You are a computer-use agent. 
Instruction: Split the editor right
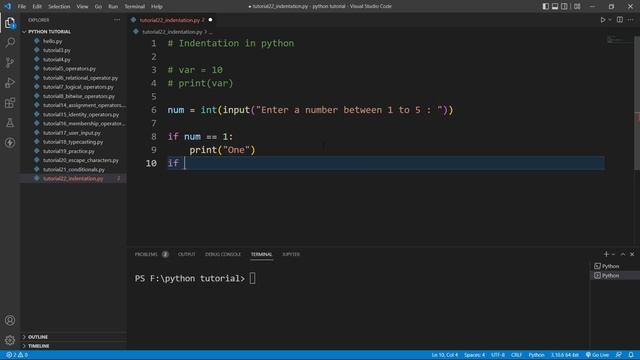point(620,20)
